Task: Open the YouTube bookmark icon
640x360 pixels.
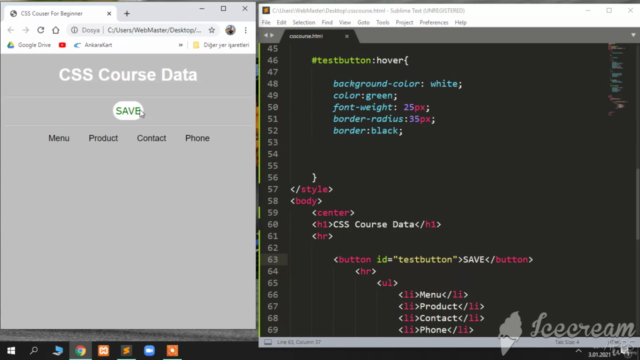Action: 62,45
